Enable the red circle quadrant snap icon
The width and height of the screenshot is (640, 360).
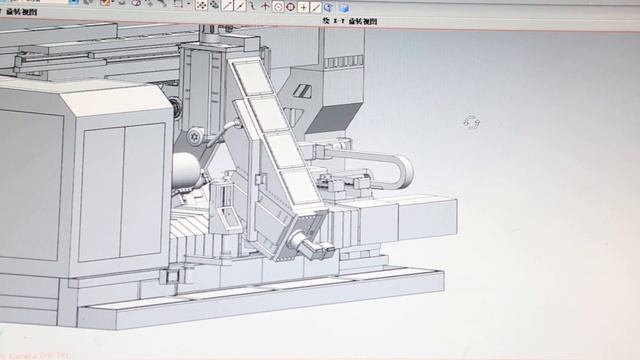(x=291, y=6)
